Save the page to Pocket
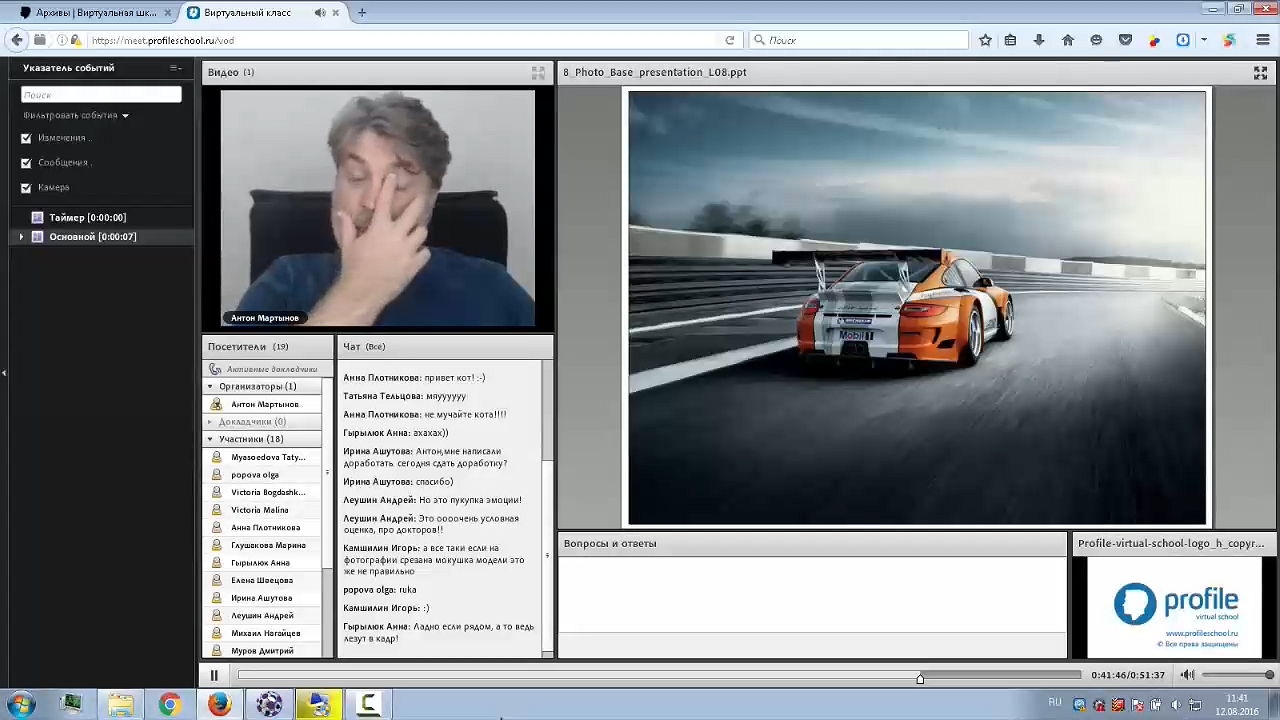Image resolution: width=1280 pixels, height=720 pixels. click(1126, 40)
